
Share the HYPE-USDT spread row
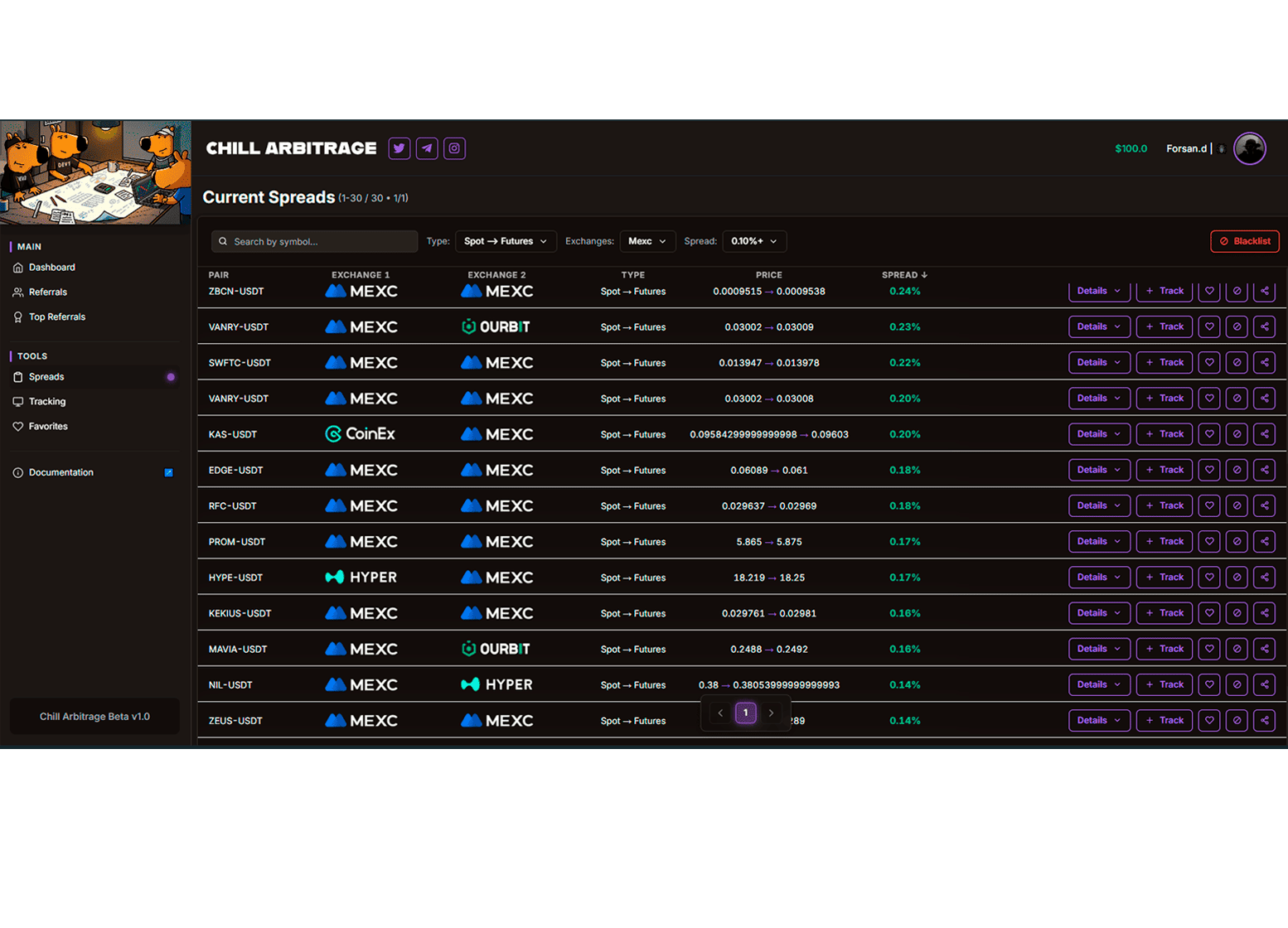click(x=1264, y=578)
